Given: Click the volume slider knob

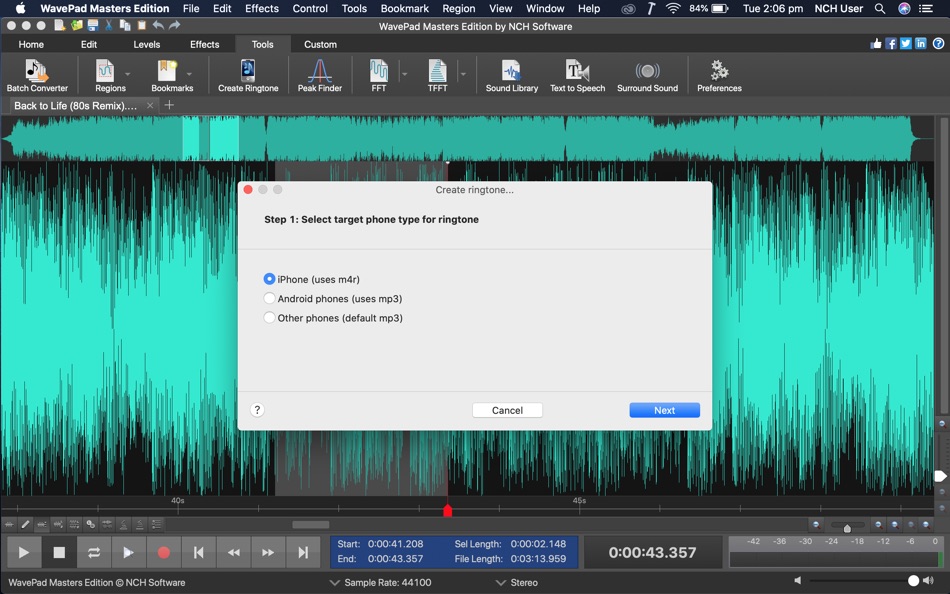Looking at the screenshot, I should pos(913,581).
